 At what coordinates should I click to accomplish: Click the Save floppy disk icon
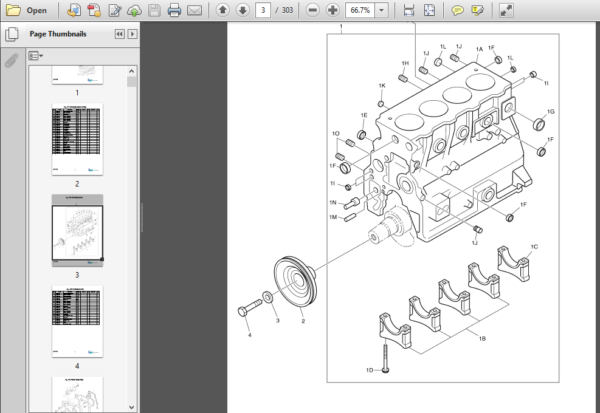click(154, 10)
